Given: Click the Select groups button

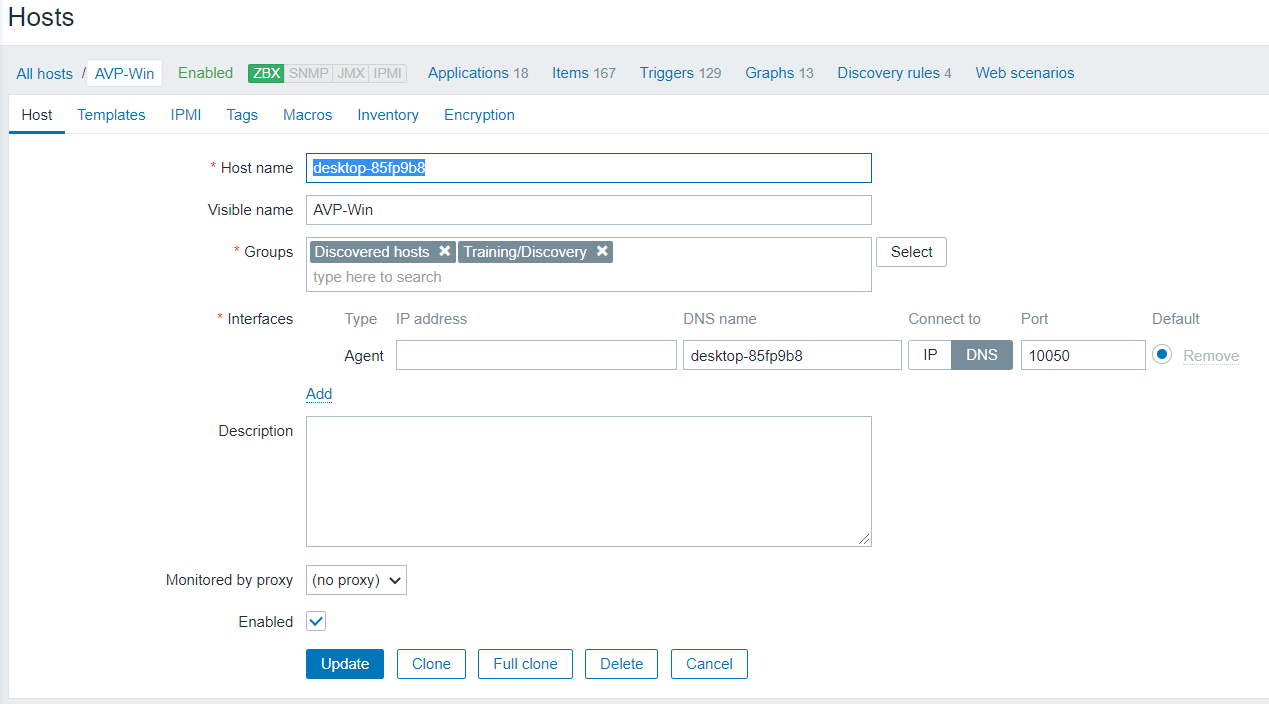Looking at the screenshot, I should [911, 252].
